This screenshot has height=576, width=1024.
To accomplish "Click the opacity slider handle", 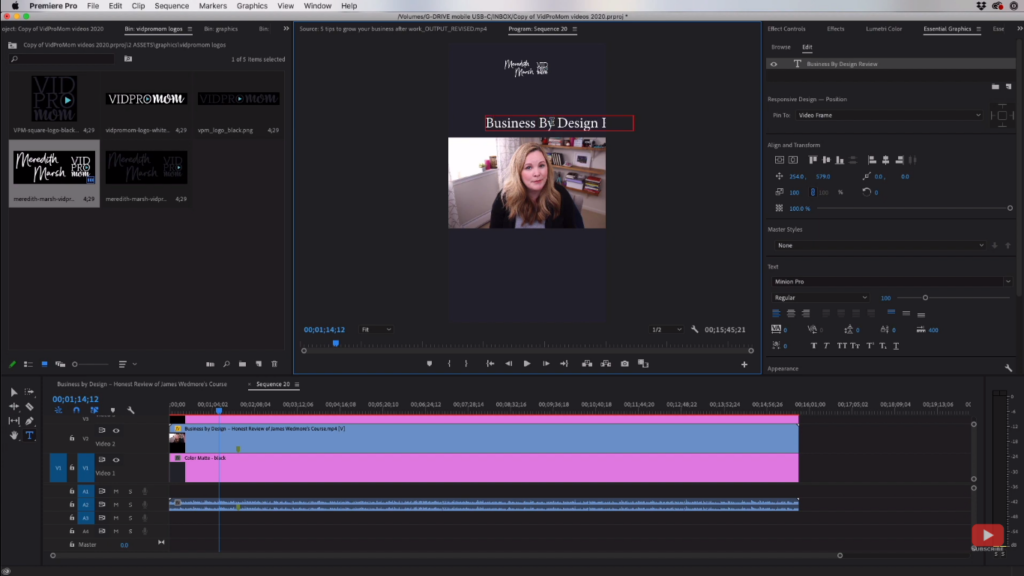I will [1010, 208].
